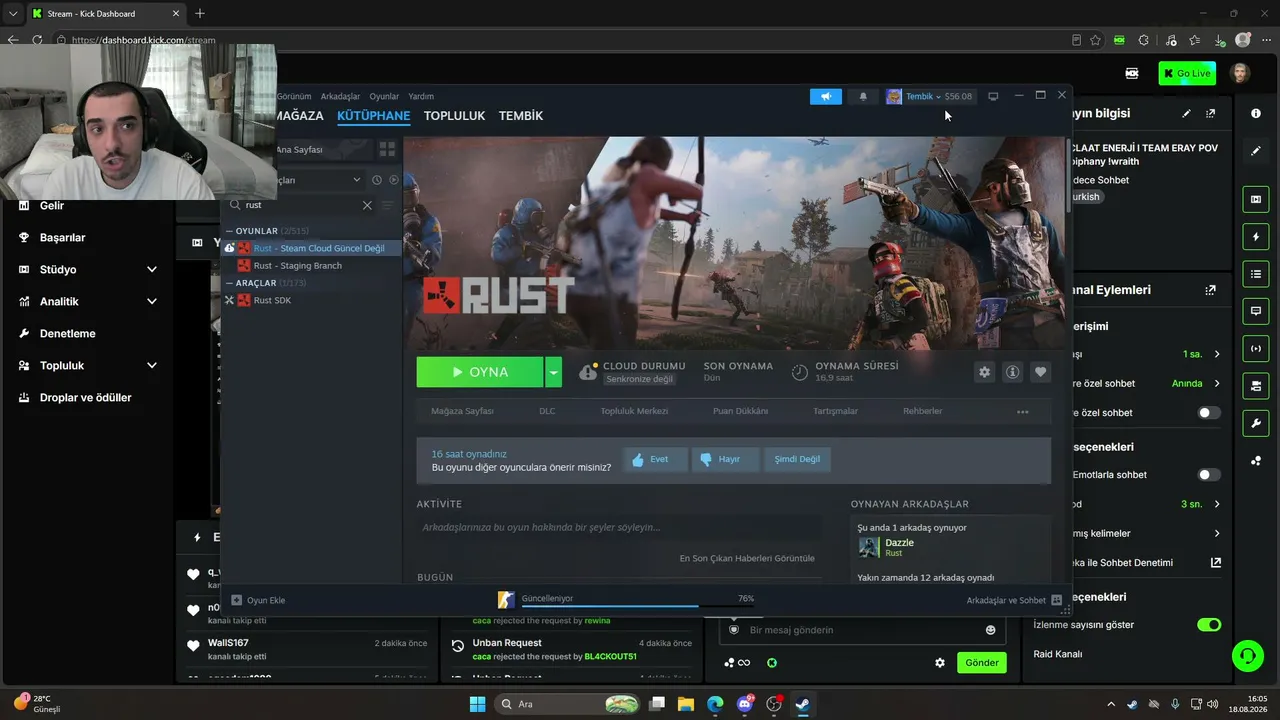Screen dimensions: 1280x720
Task: Focus Kick chat message input field
Action: 860,630
